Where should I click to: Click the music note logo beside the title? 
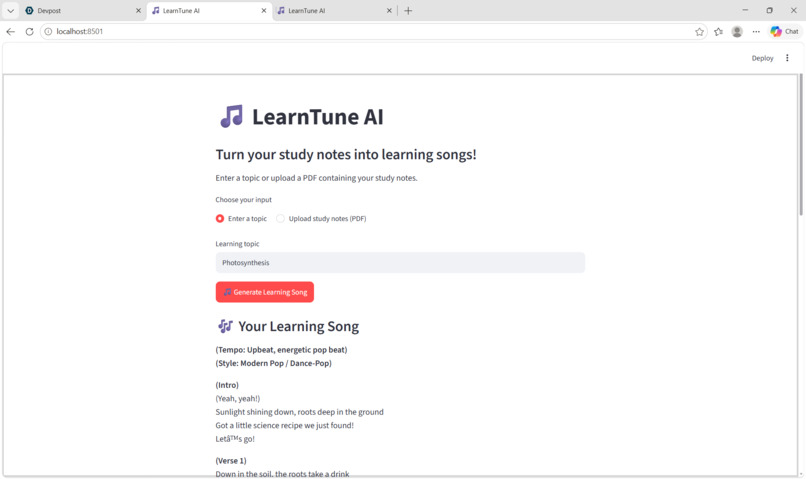(x=231, y=116)
